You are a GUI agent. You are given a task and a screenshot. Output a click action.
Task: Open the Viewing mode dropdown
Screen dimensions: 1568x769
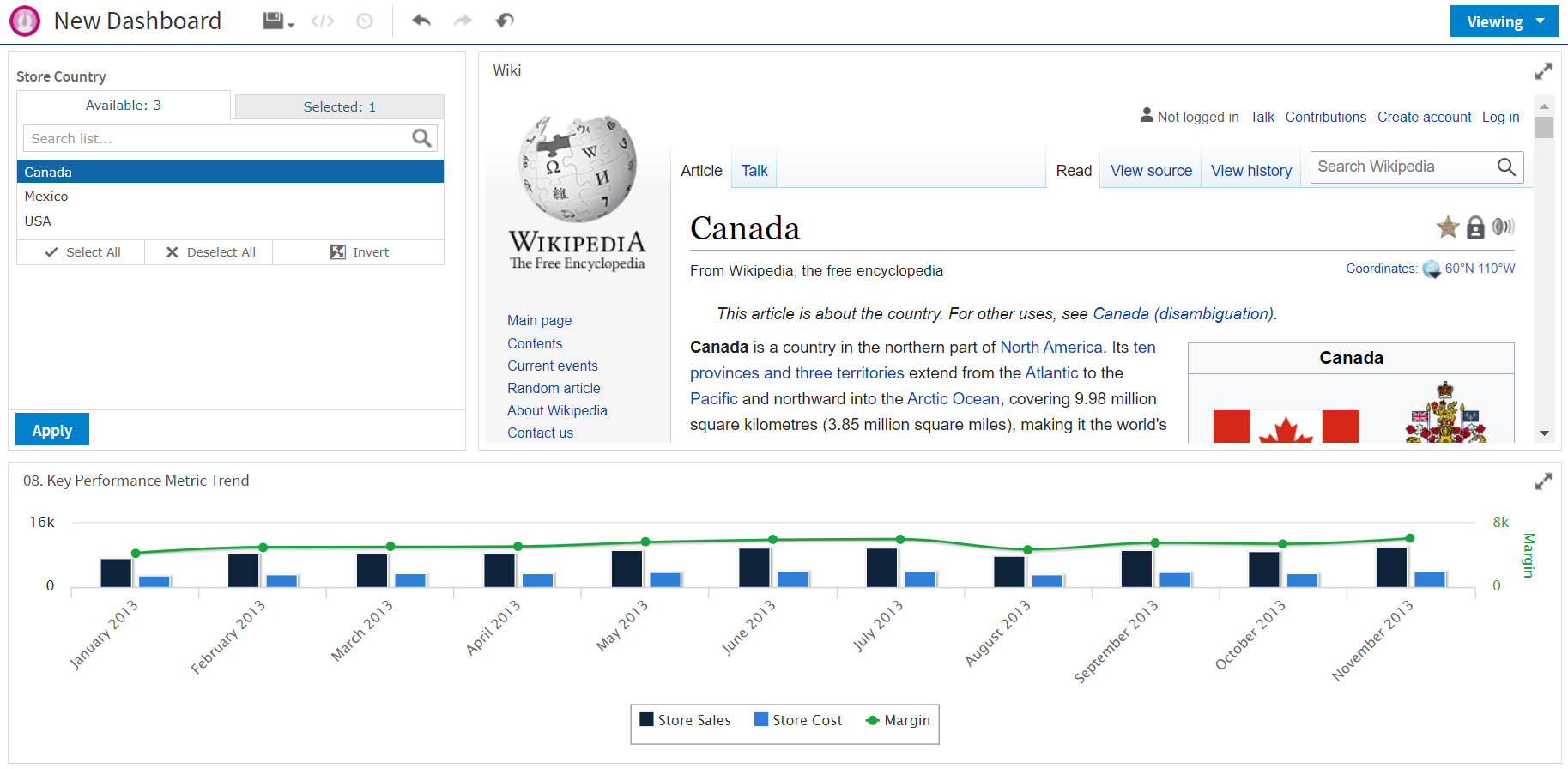1504,21
